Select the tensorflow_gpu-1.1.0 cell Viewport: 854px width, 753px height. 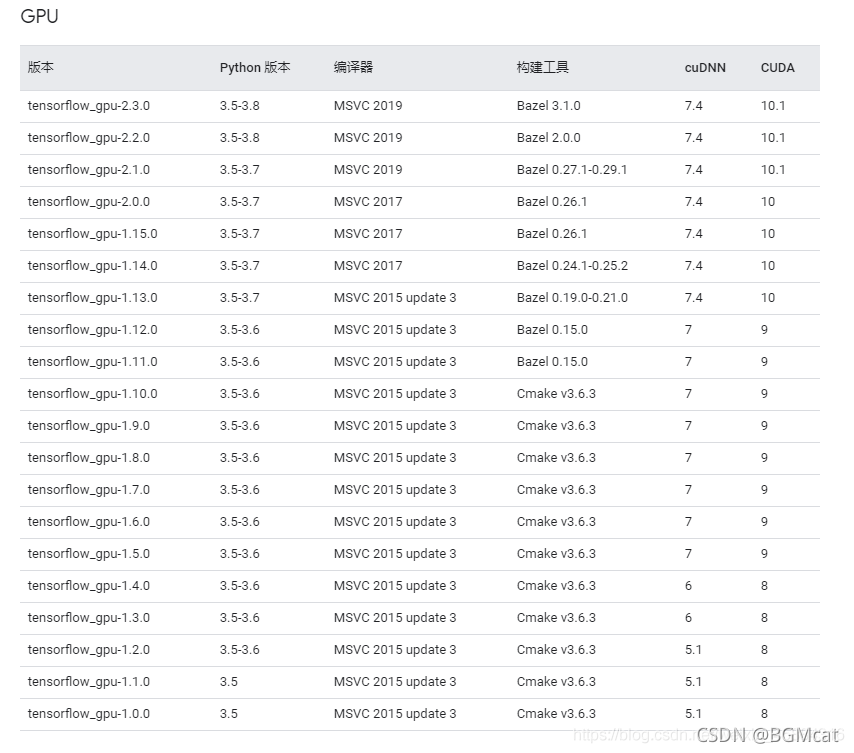coord(89,682)
